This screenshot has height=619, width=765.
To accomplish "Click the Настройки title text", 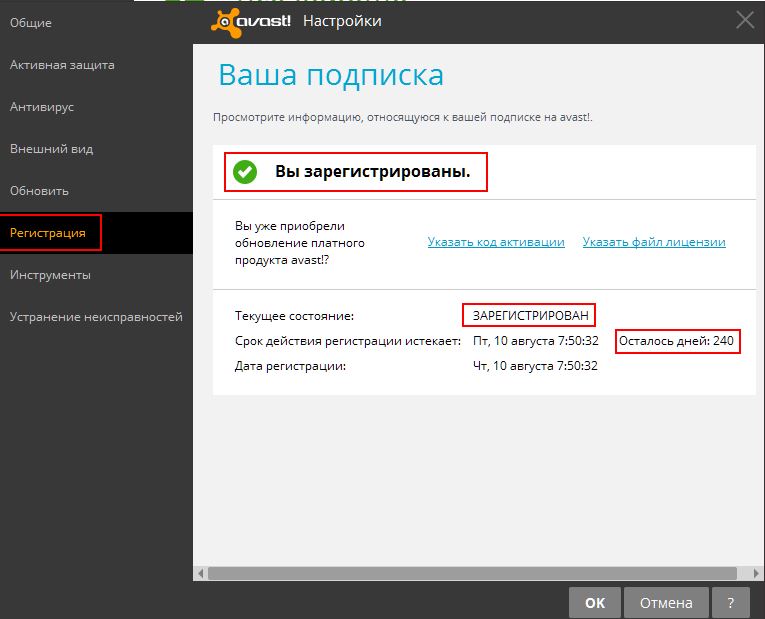I will tap(342, 21).
